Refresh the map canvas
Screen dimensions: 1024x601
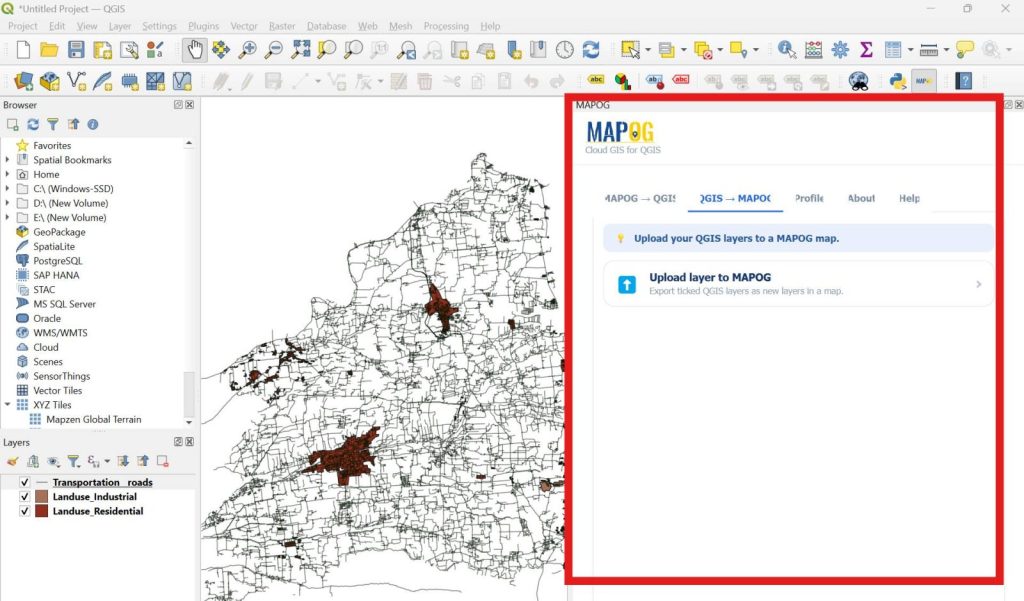click(590, 50)
